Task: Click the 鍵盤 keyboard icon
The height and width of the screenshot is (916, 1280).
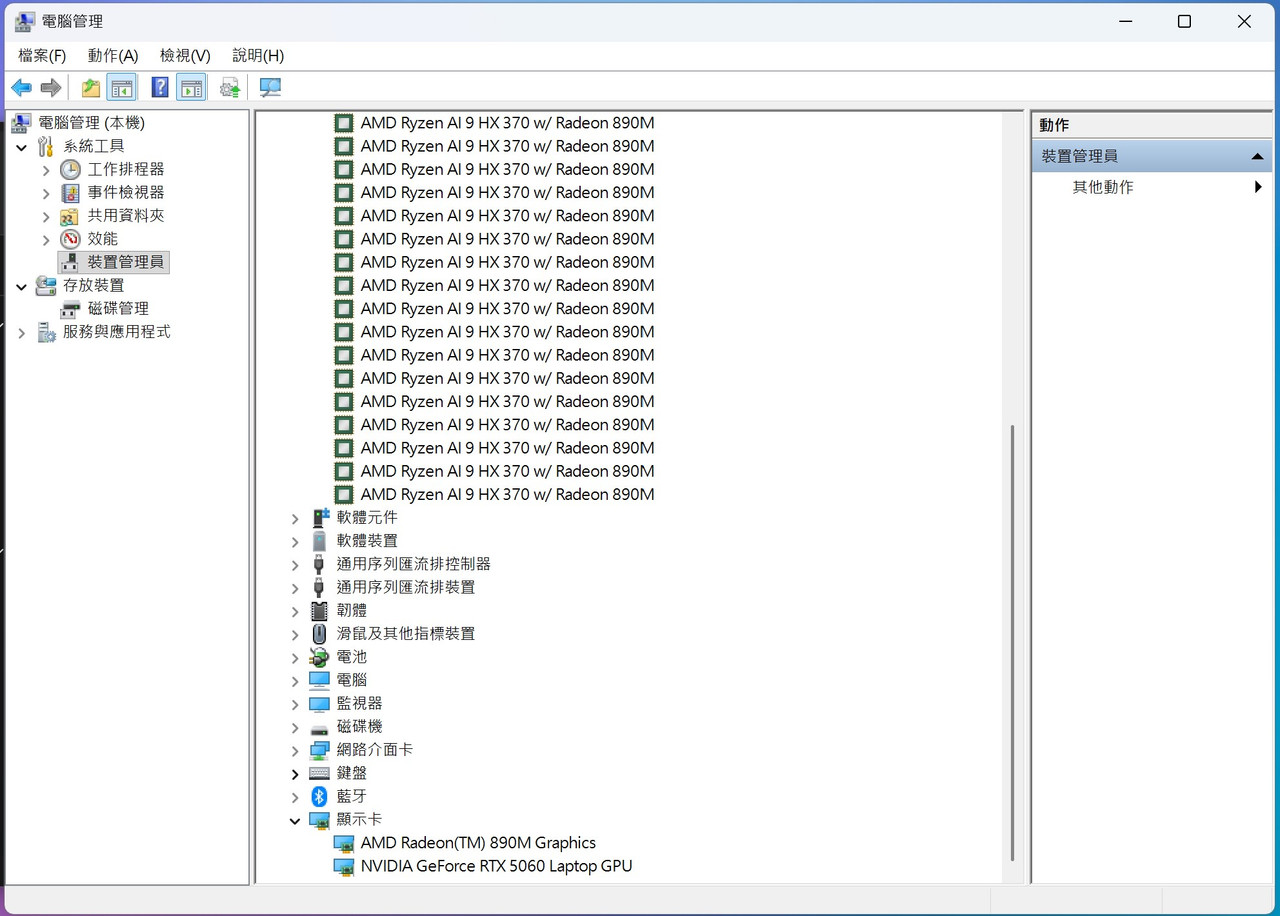Action: coord(319,773)
